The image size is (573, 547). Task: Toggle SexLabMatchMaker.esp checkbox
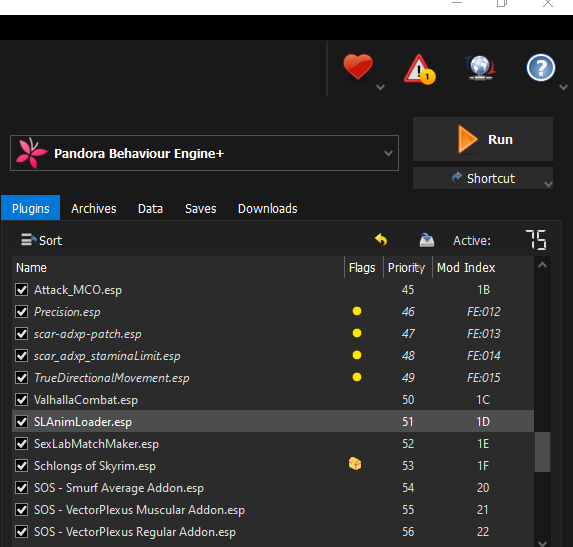(22, 444)
